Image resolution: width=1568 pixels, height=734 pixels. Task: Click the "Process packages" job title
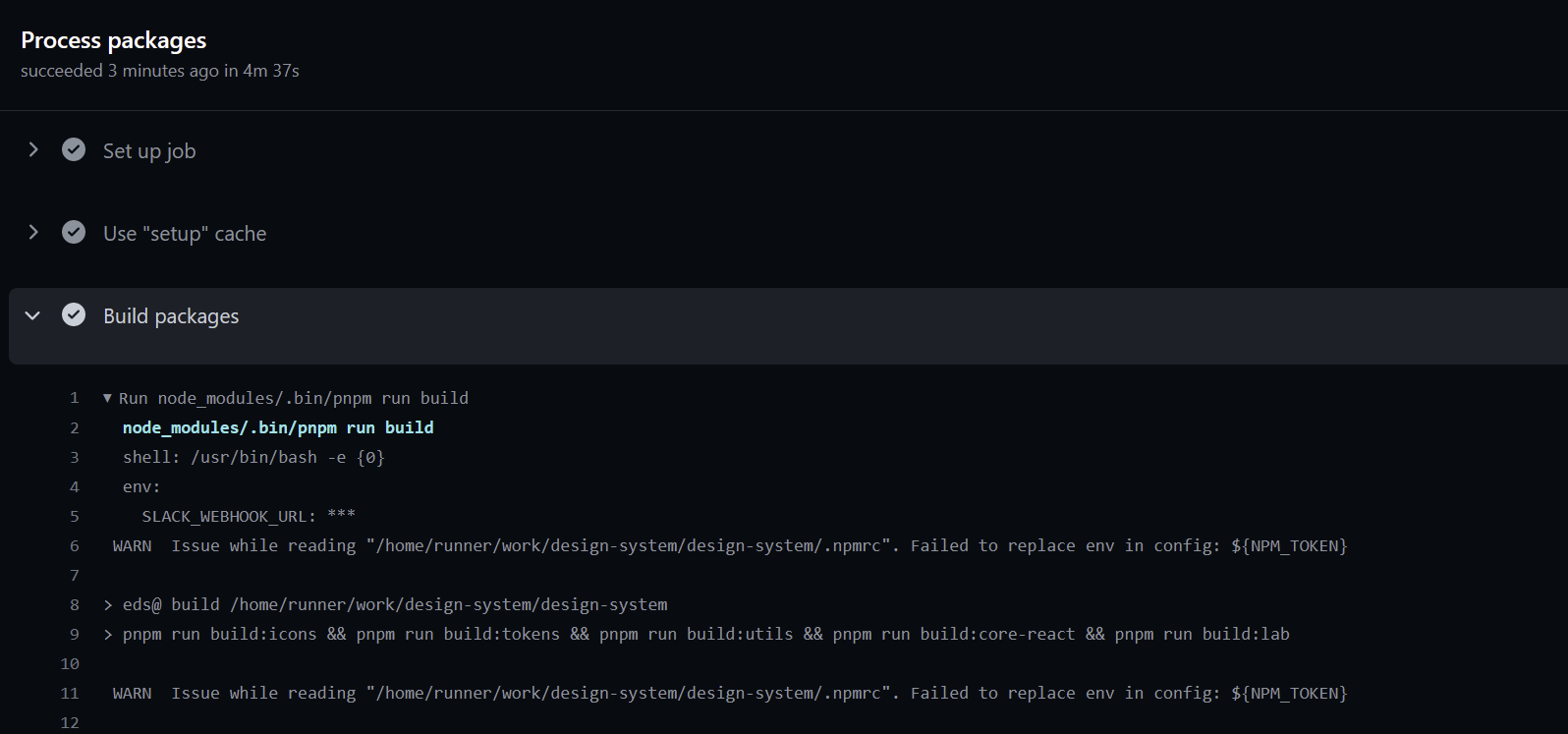coord(113,40)
